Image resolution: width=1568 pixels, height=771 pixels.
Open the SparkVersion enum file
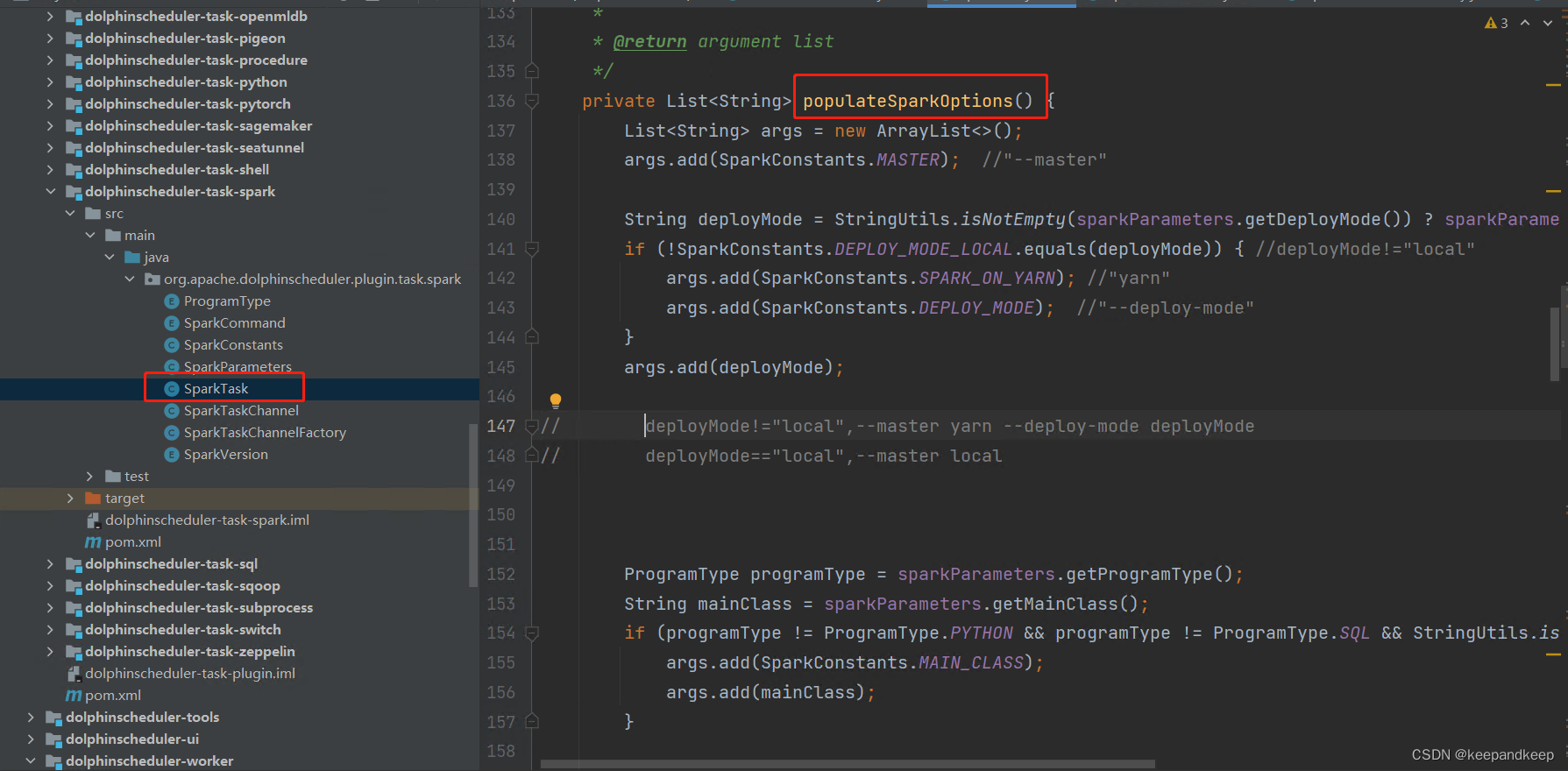226,455
